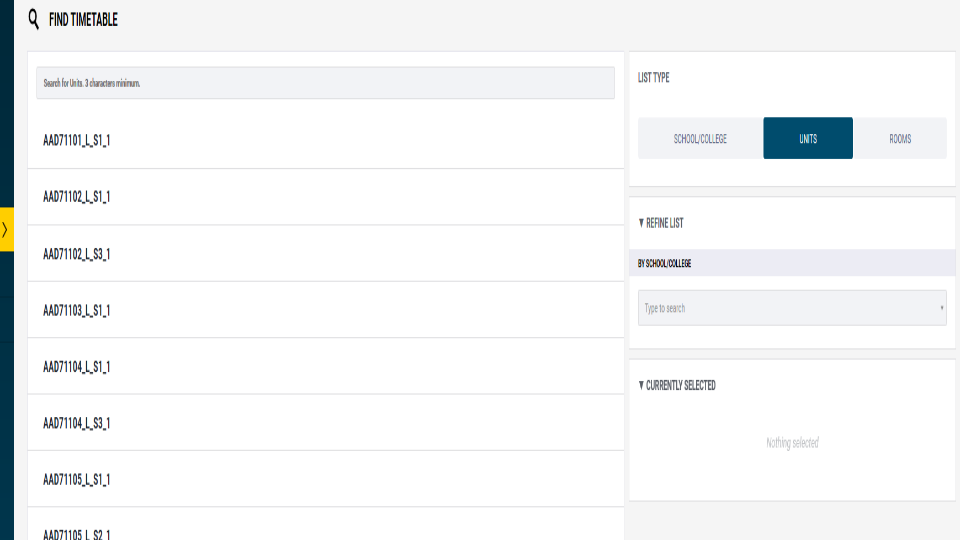Select unit AAD71101_L_S1_1

pyautogui.click(x=326, y=141)
